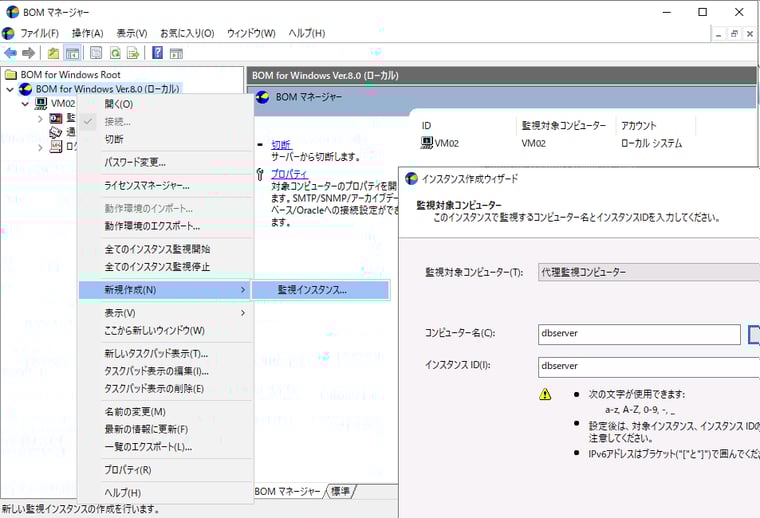Select BOM for Windows Root tree item
Image resolution: width=760 pixels, height=518 pixels.
point(70,75)
